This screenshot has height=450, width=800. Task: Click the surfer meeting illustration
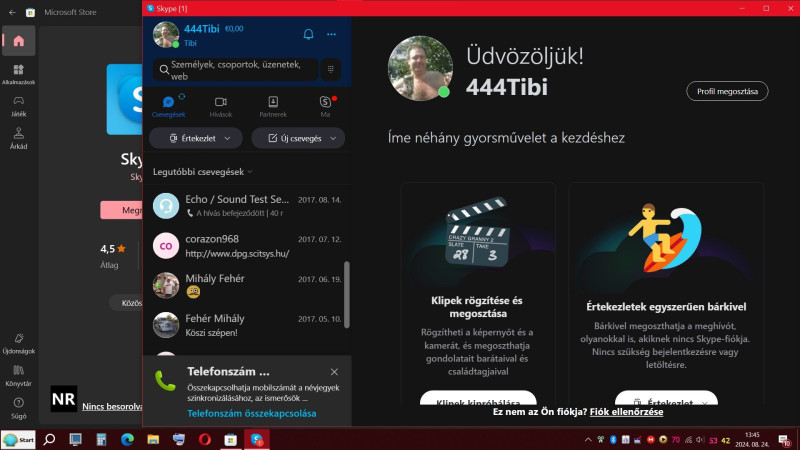tap(665, 237)
